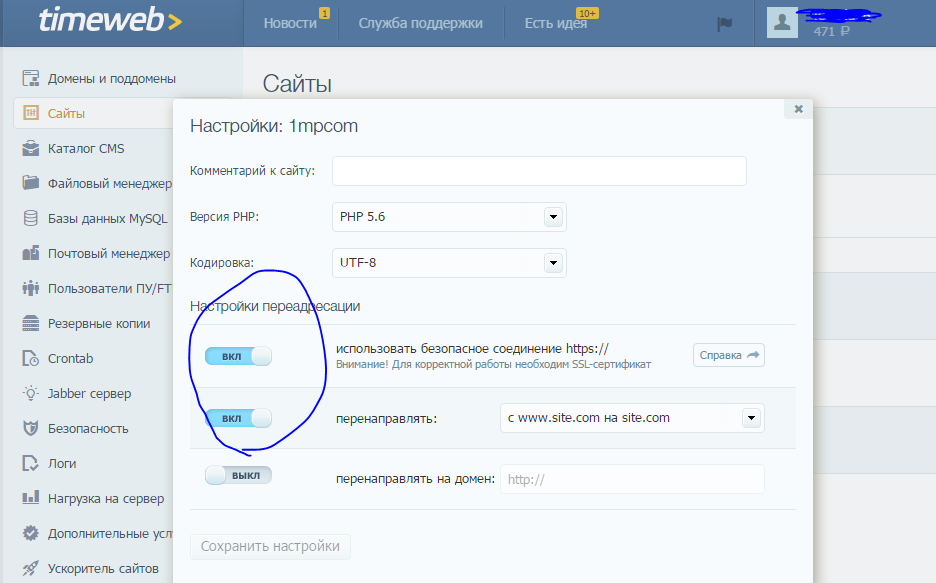Open Базы данных MySQL menu item
Image resolution: width=936 pixels, height=583 pixels.
click(x=107, y=218)
